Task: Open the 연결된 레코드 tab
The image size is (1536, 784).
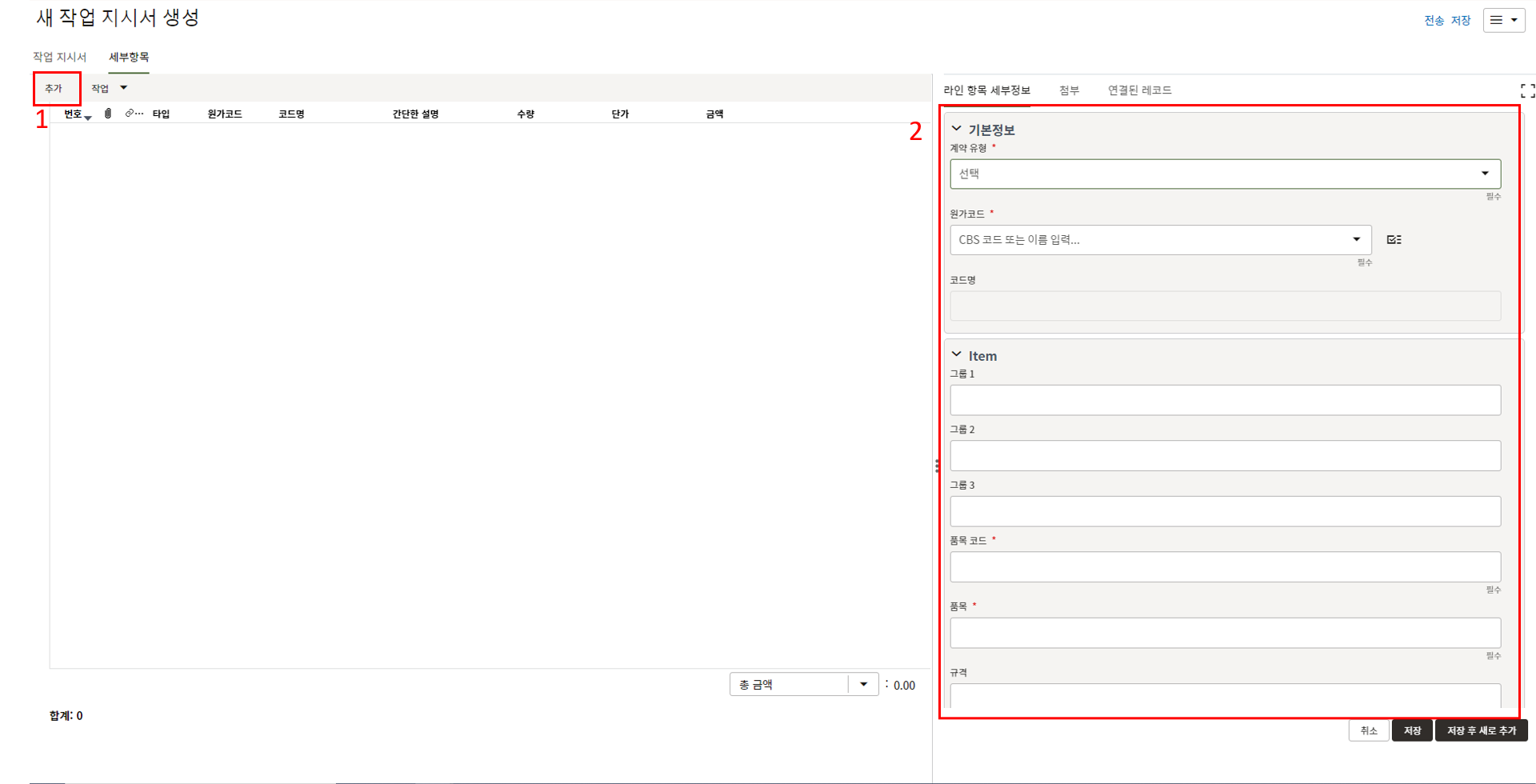Action: (x=1139, y=90)
